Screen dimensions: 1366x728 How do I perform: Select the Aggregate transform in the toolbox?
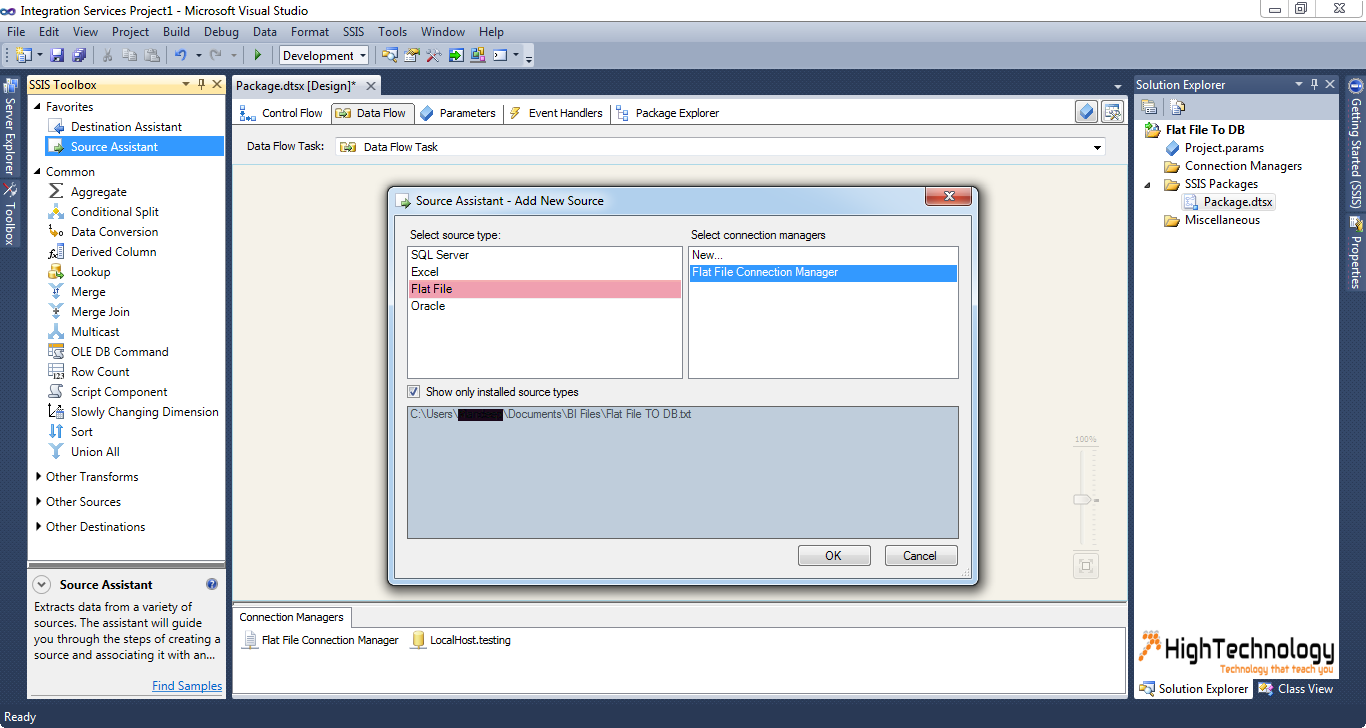(99, 192)
